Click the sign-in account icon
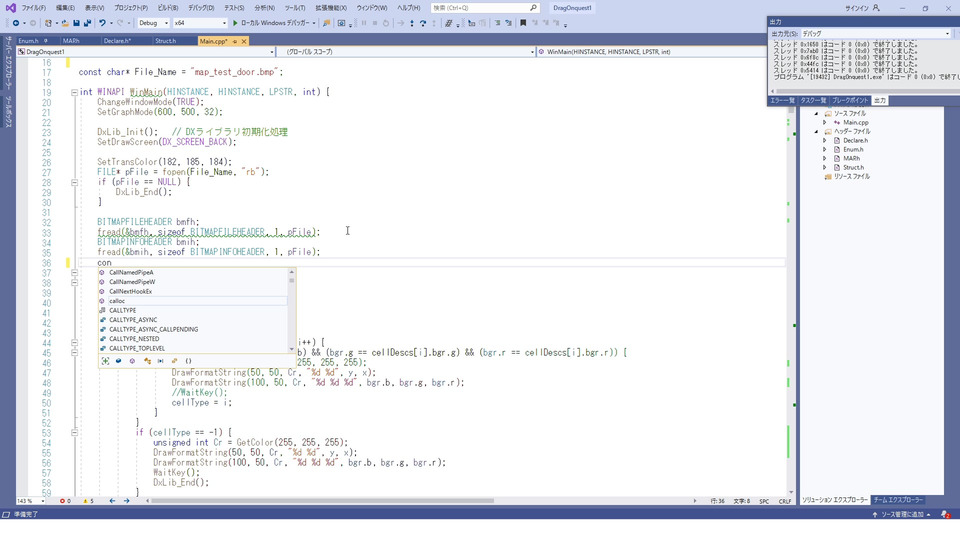 [876, 8]
